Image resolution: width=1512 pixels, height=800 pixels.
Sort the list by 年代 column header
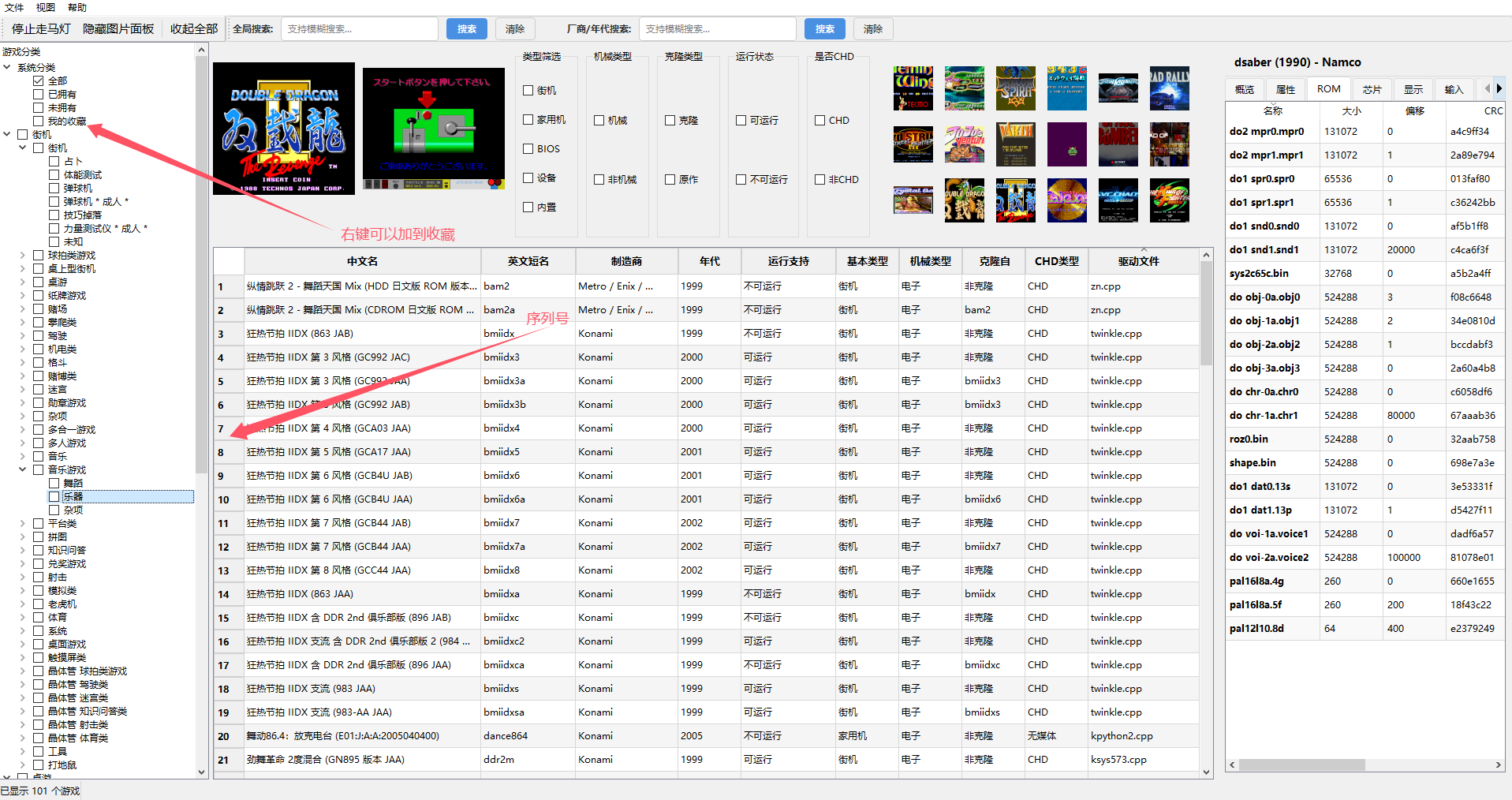pyautogui.click(x=709, y=261)
